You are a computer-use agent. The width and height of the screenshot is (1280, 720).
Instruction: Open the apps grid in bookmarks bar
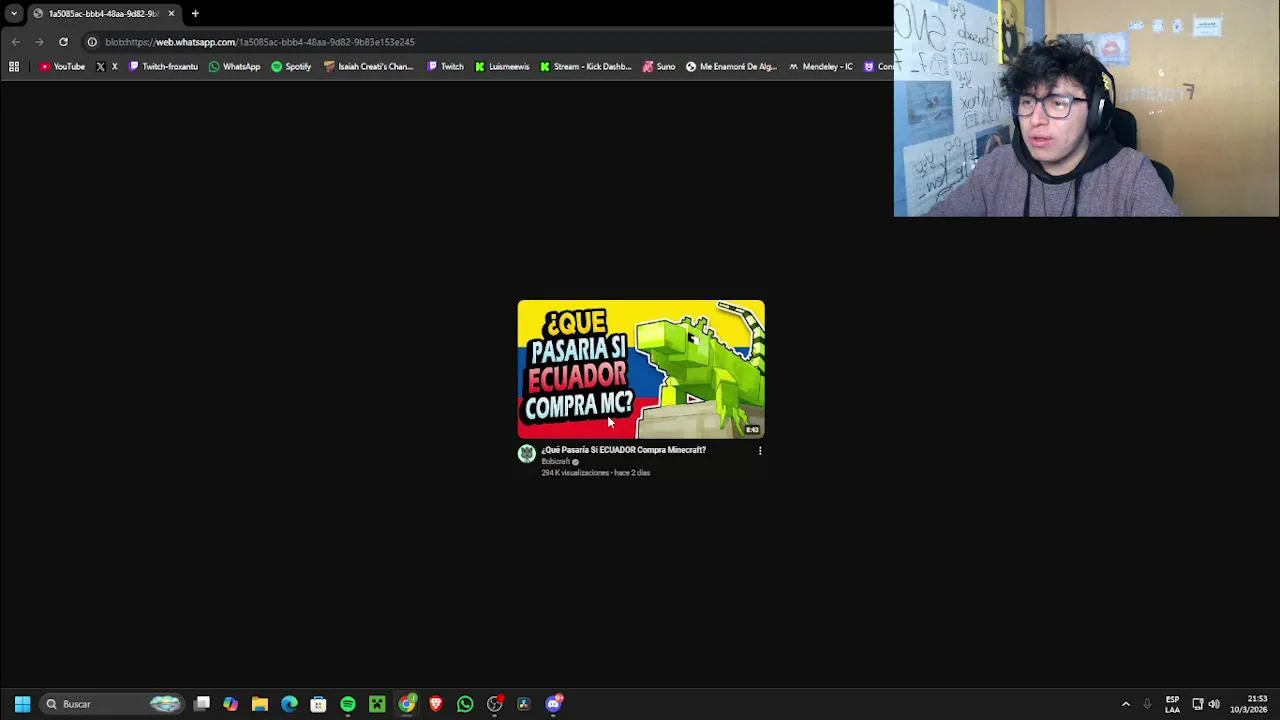click(x=14, y=67)
